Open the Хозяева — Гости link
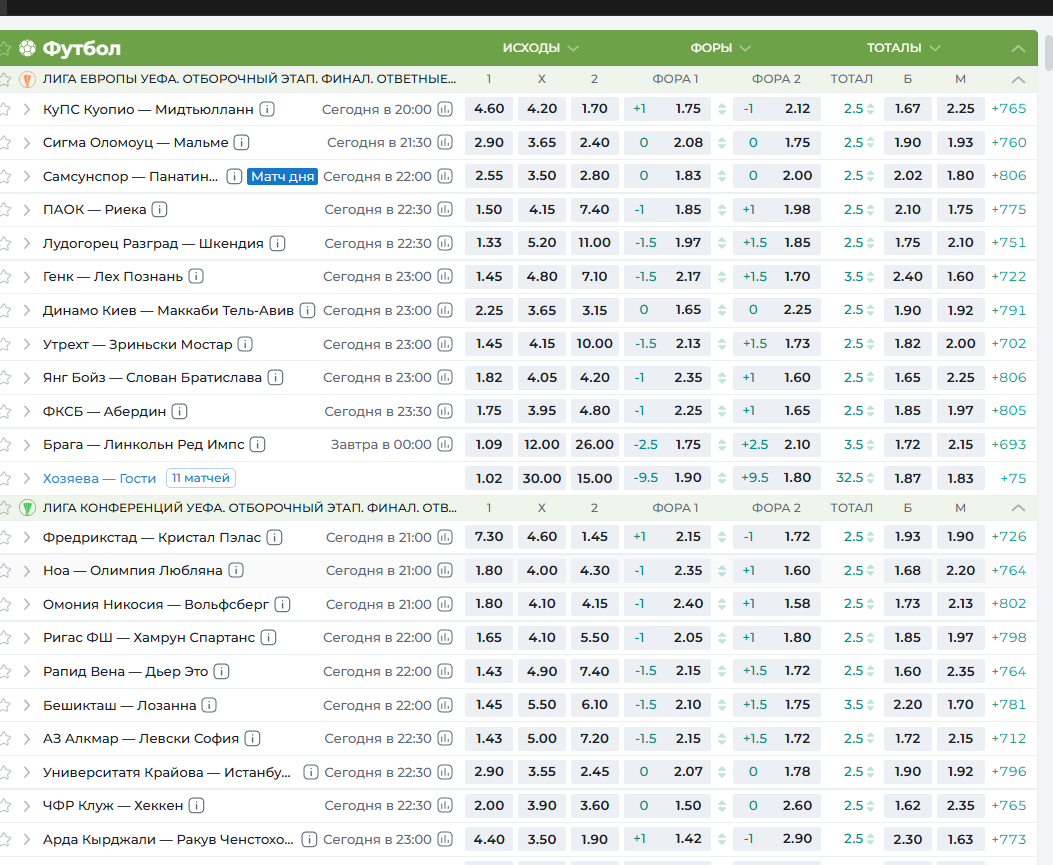The height and width of the screenshot is (865, 1053). click(99, 478)
